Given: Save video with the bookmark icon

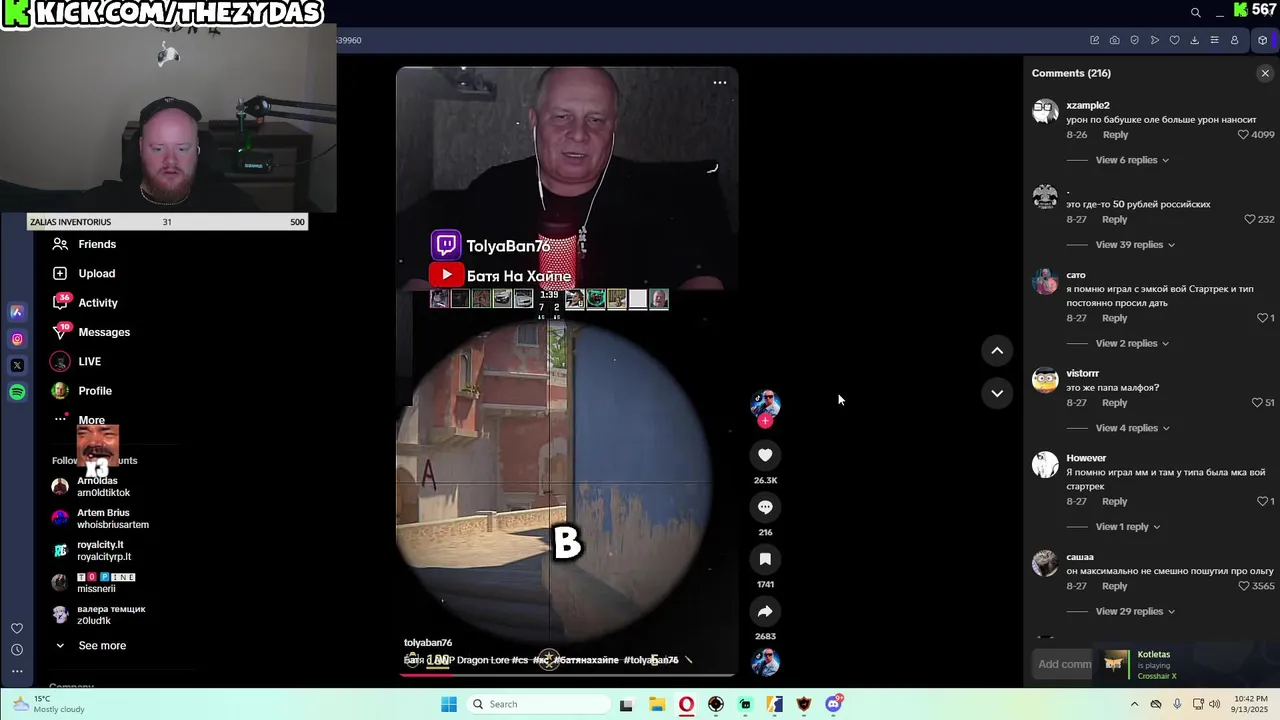Looking at the screenshot, I should pyautogui.click(x=765, y=559).
